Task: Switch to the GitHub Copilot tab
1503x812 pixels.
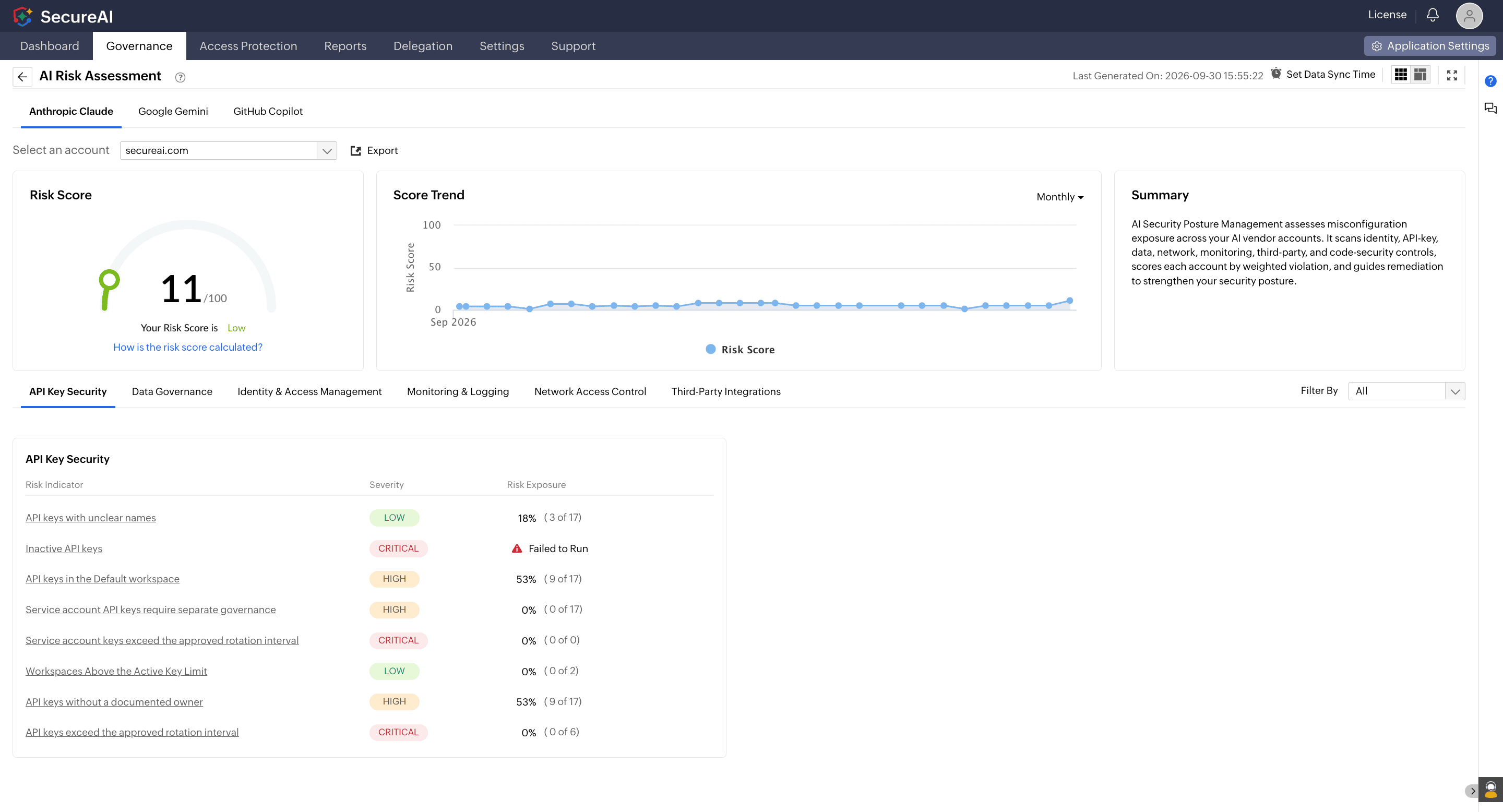Action: pos(268,112)
